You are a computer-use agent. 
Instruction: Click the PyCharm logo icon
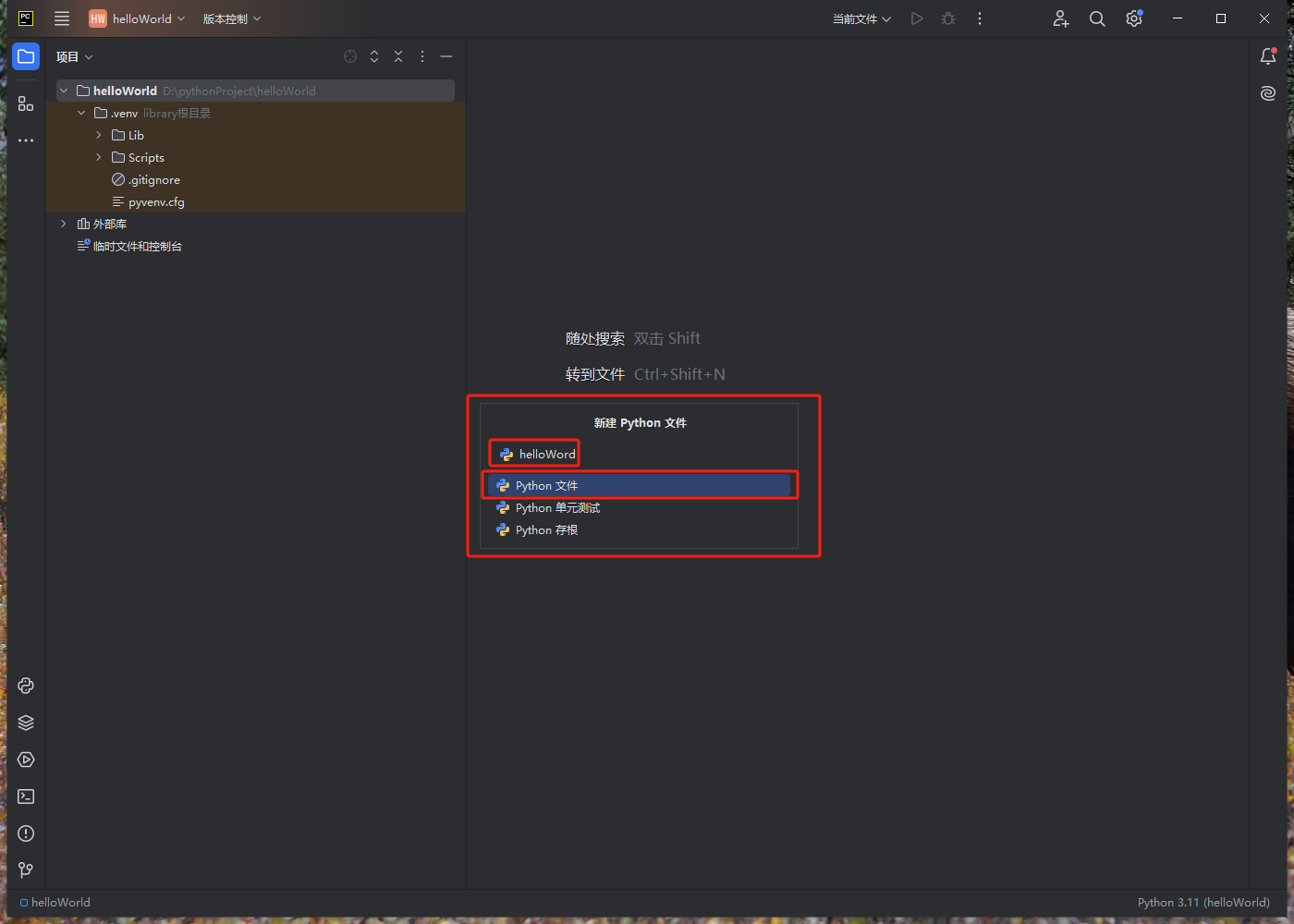(x=26, y=18)
